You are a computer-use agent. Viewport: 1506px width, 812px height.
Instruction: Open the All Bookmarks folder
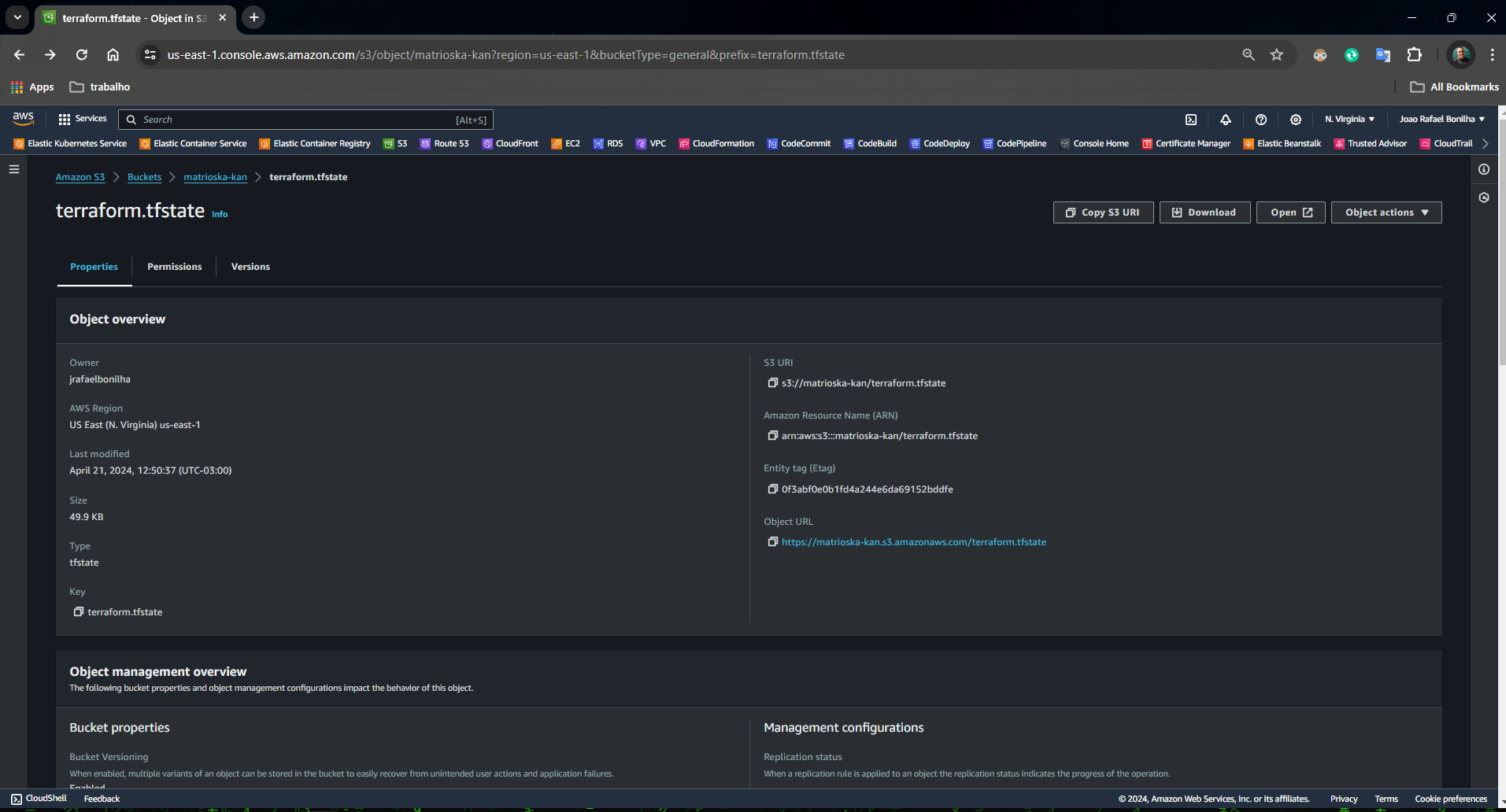click(x=1455, y=87)
